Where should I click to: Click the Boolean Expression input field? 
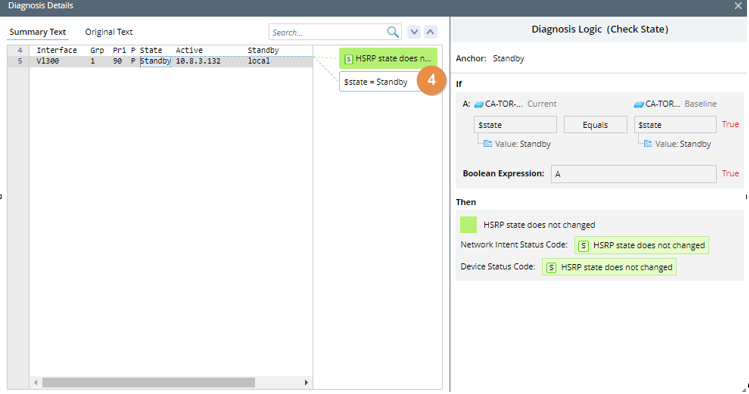pos(633,174)
